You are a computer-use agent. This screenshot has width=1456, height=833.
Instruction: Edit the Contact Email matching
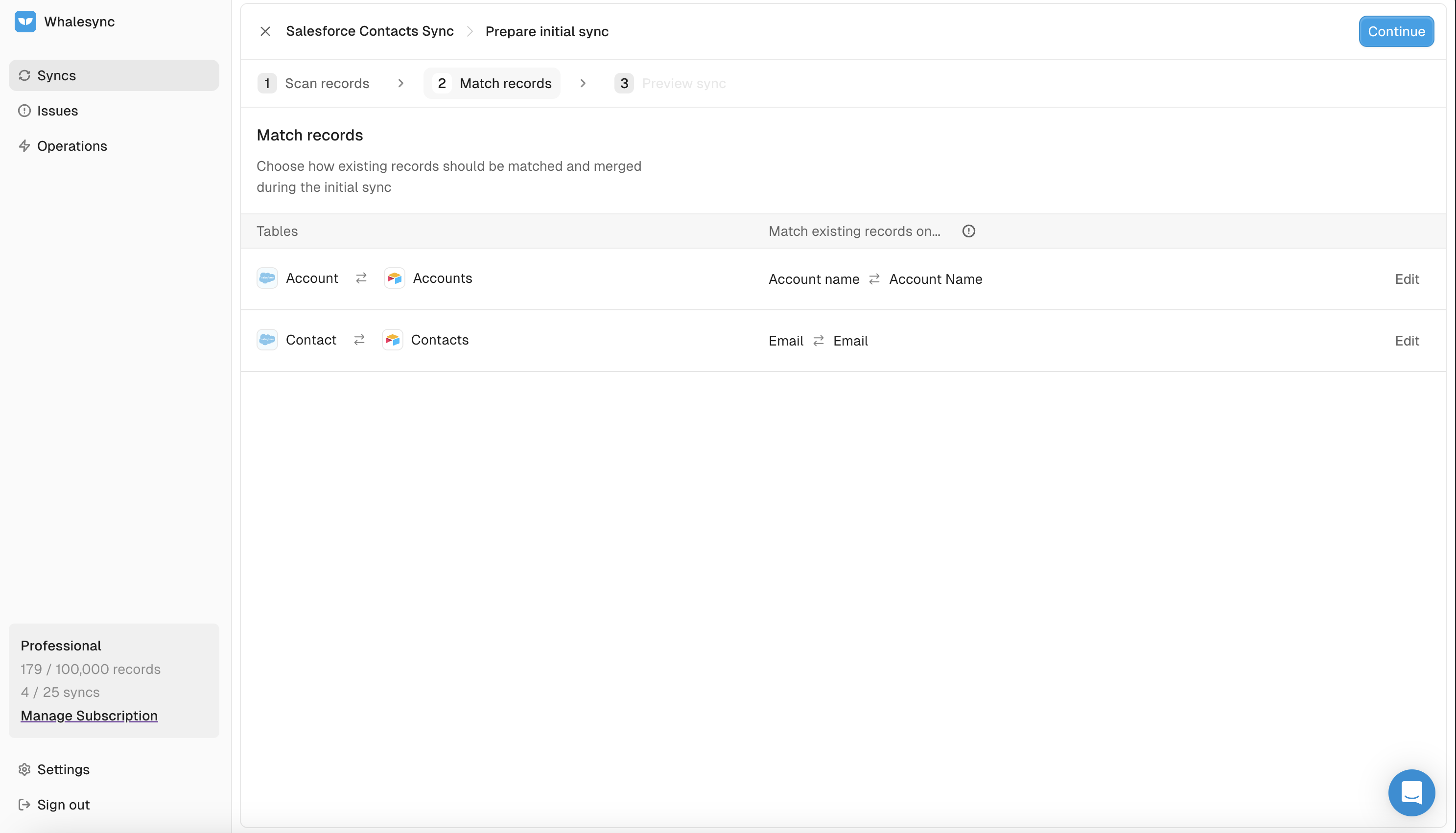(1406, 341)
